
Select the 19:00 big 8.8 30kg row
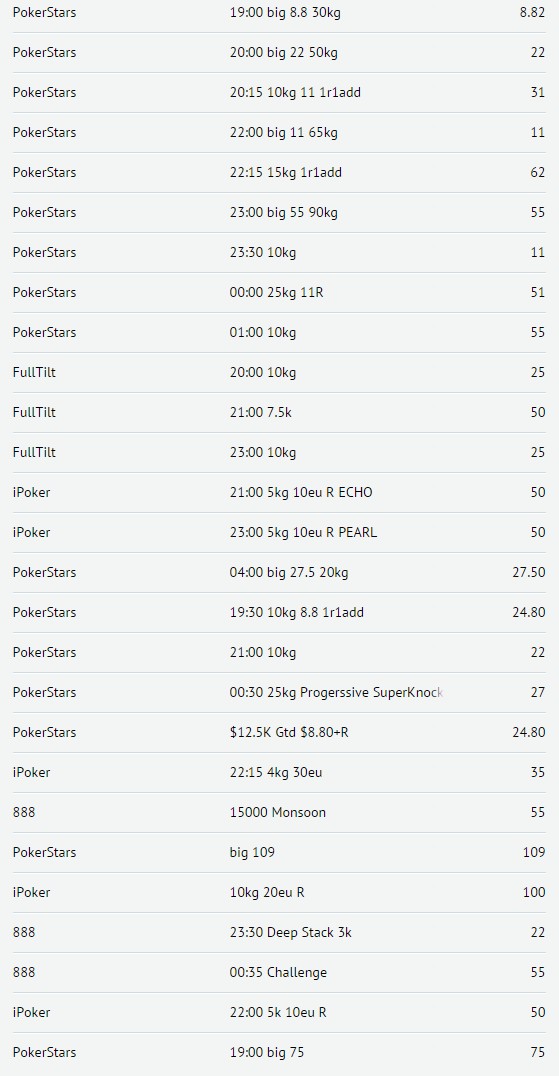click(279, 12)
